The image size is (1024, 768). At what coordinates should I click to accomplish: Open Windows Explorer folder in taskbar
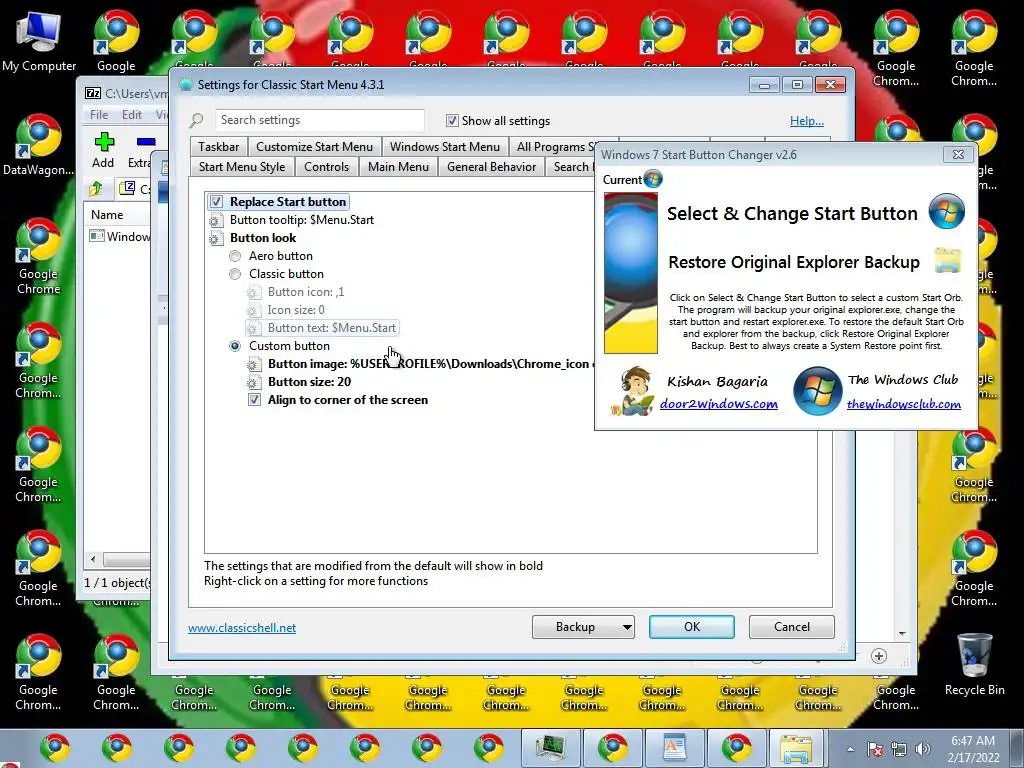click(797, 748)
